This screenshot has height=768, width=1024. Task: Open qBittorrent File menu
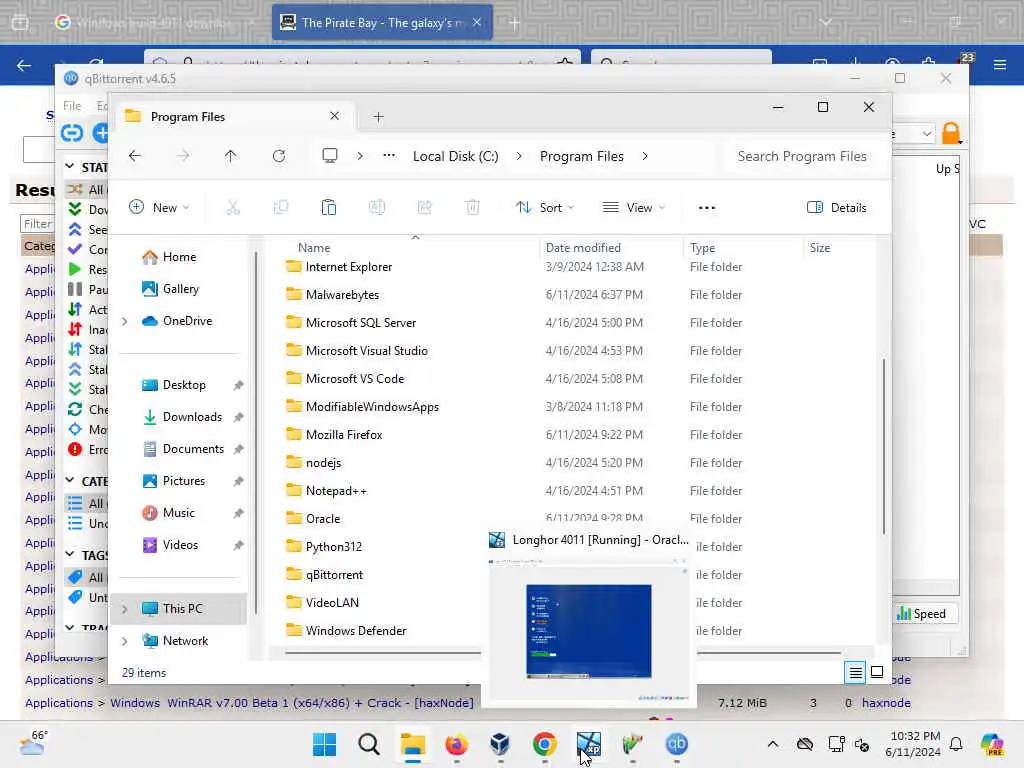tap(72, 106)
